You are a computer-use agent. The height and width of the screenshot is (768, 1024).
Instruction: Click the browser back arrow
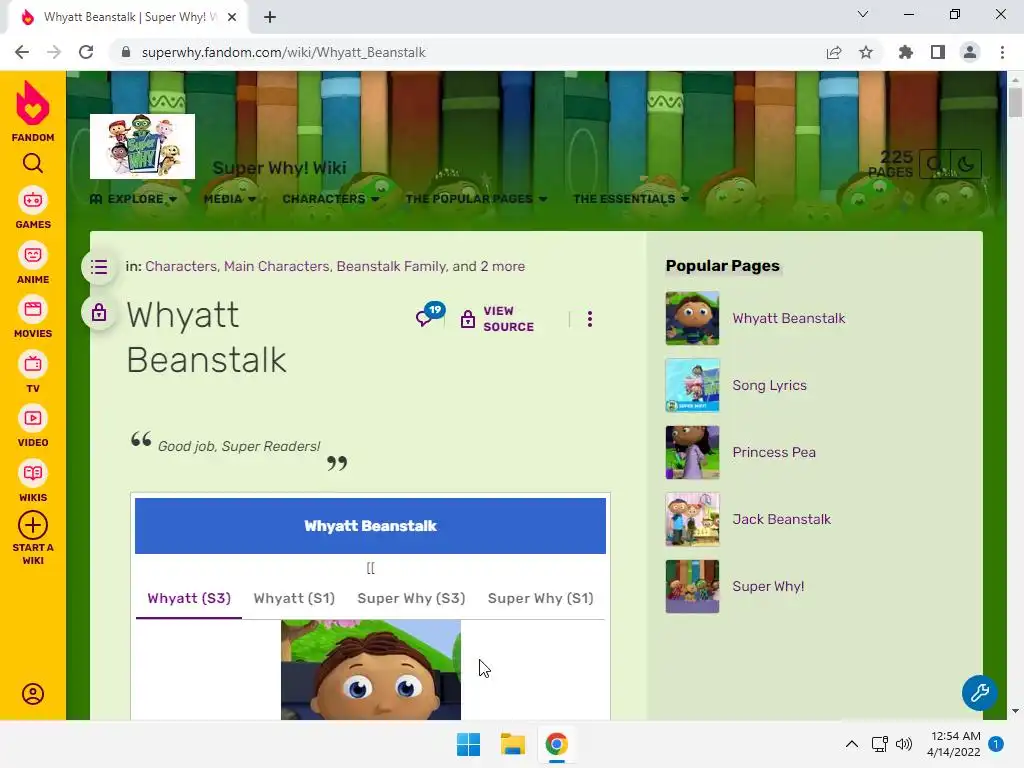(x=22, y=52)
